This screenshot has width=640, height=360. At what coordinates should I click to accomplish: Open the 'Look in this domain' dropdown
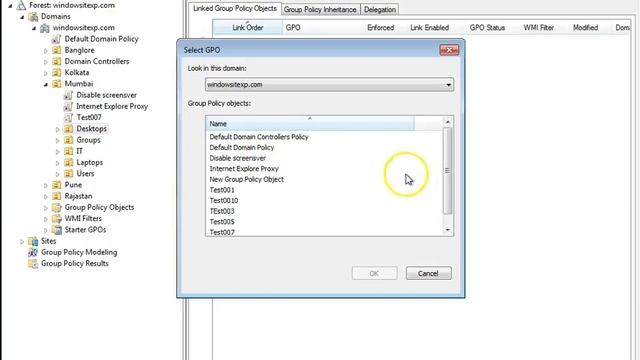pos(329,85)
